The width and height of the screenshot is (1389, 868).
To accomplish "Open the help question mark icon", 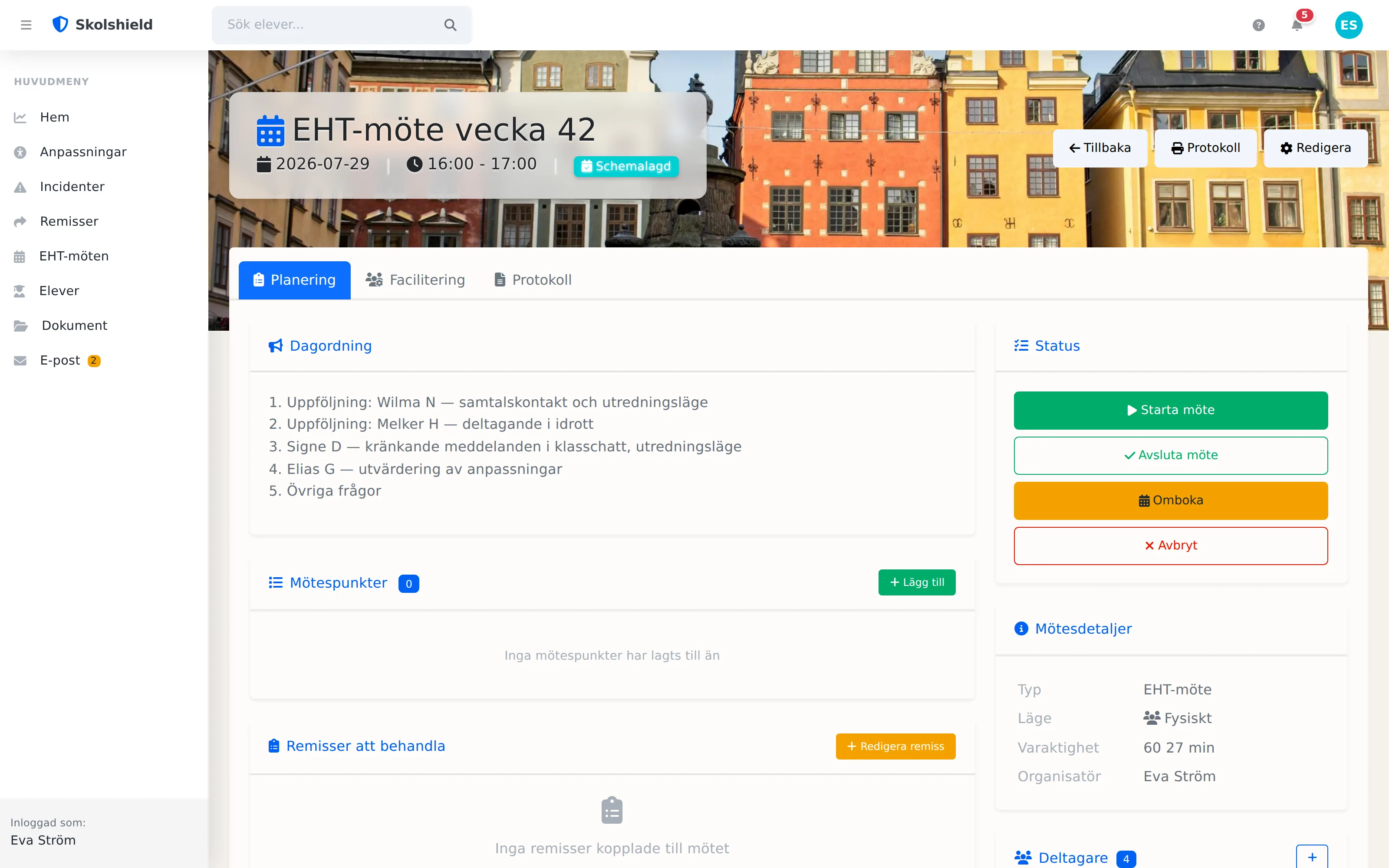I will 1258,25.
